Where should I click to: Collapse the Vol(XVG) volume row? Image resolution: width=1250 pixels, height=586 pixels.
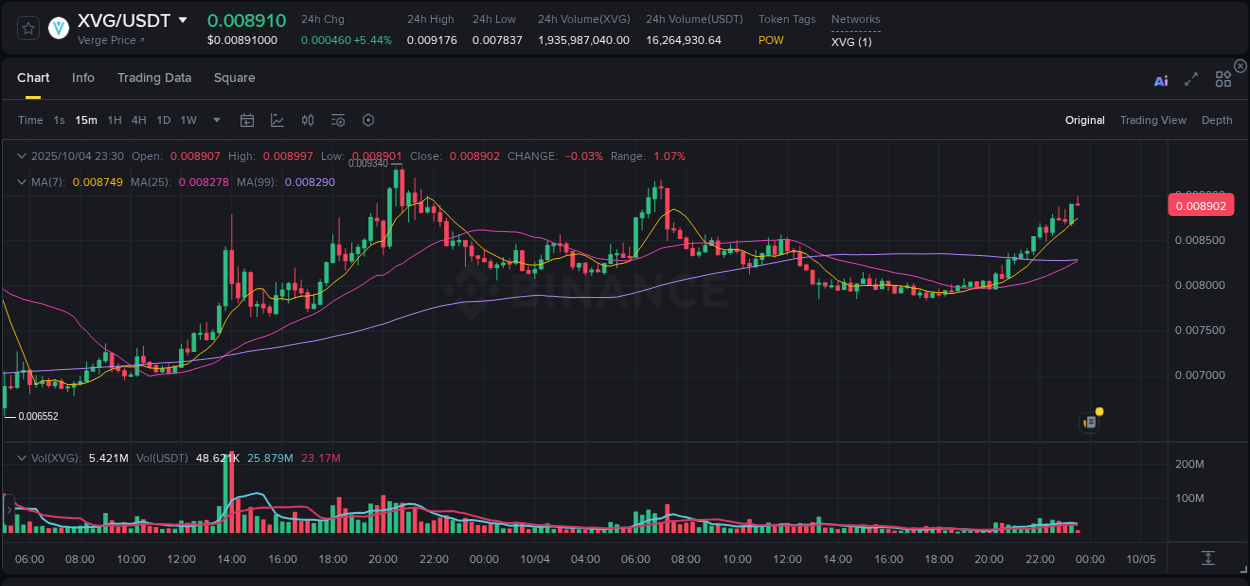point(22,457)
